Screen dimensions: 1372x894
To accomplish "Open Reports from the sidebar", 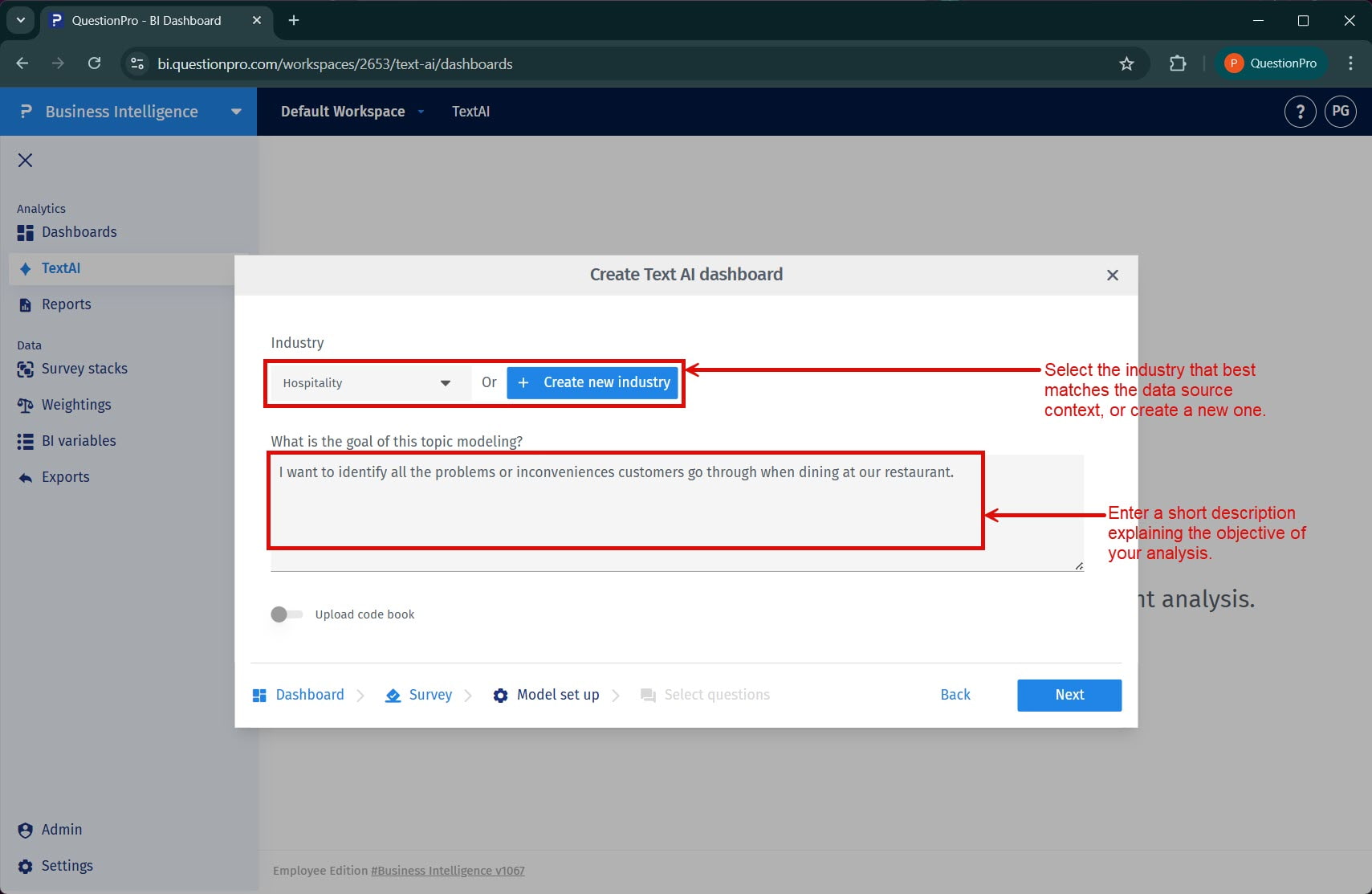I will tap(66, 304).
